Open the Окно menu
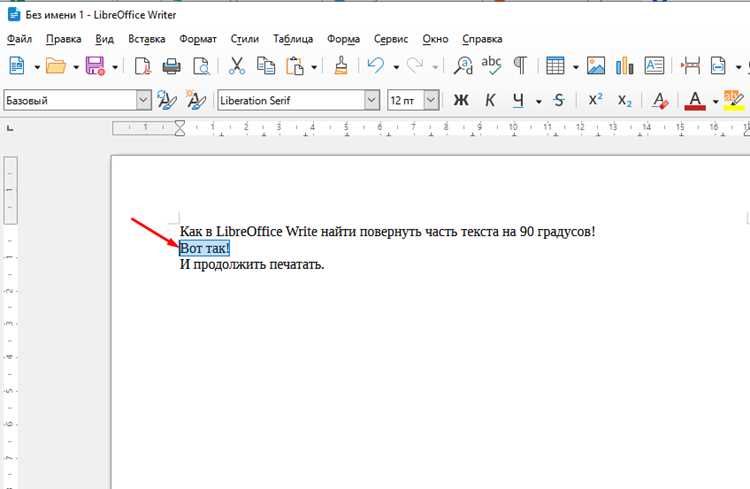The width and height of the screenshot is (750, 489). click(435, 39)
